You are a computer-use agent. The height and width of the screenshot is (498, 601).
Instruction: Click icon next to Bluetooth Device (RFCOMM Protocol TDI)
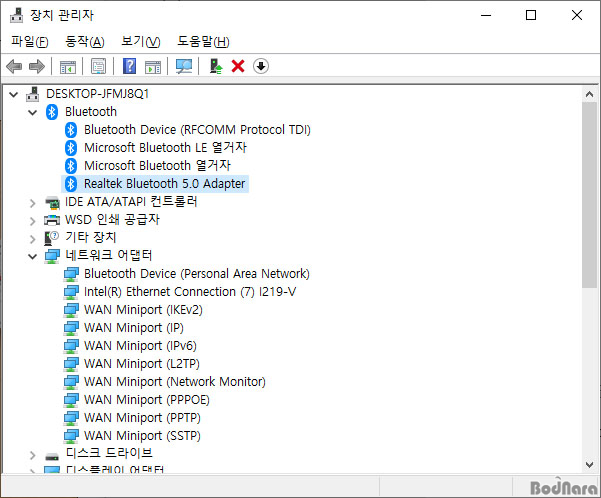pos(71,130)
